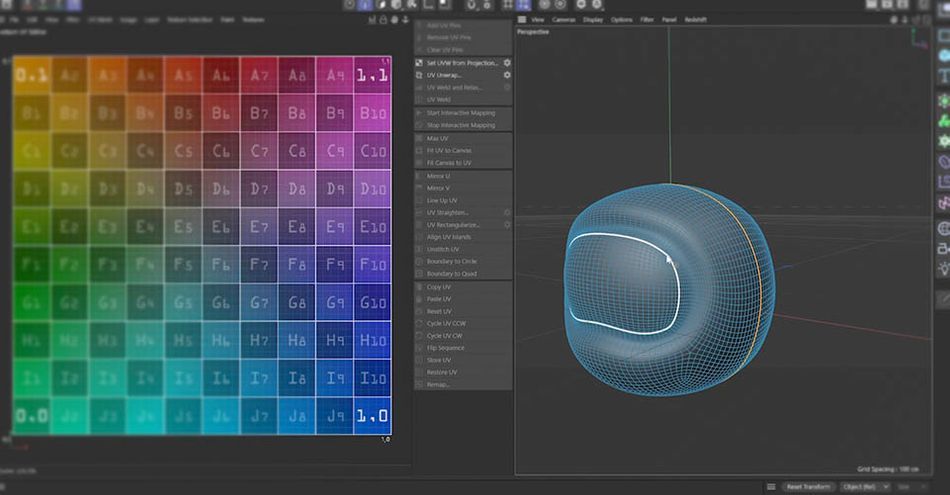Click Paste UV command
This screenshot has width=950, height=495.
[463, 299]
